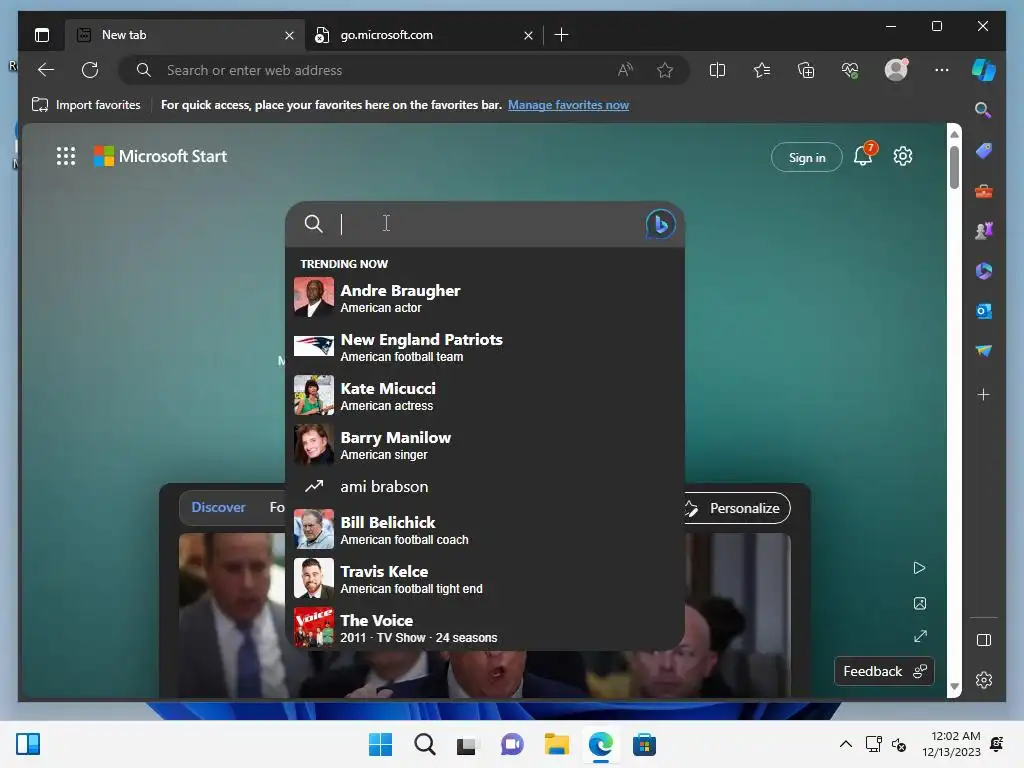Switch to the New tab tab
Screen dimensions: 1024x768
point(183,35)
